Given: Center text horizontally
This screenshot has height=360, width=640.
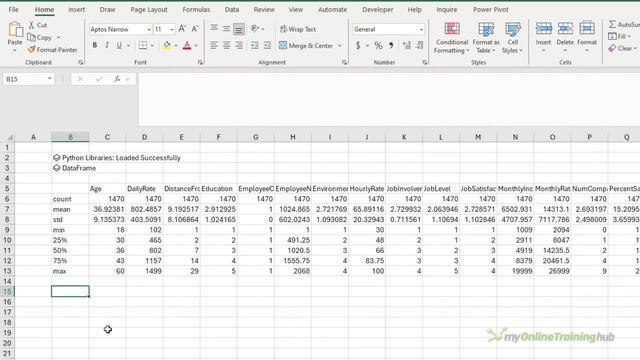Looking at the screenshot, I should pyautogui.click(x=227, y=45).
